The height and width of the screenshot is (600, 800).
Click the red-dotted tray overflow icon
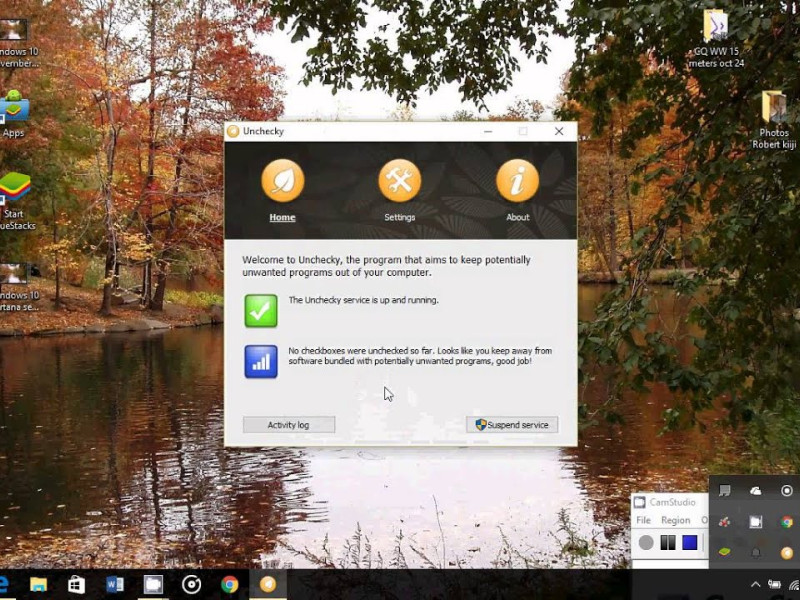[x=724, y=521]
